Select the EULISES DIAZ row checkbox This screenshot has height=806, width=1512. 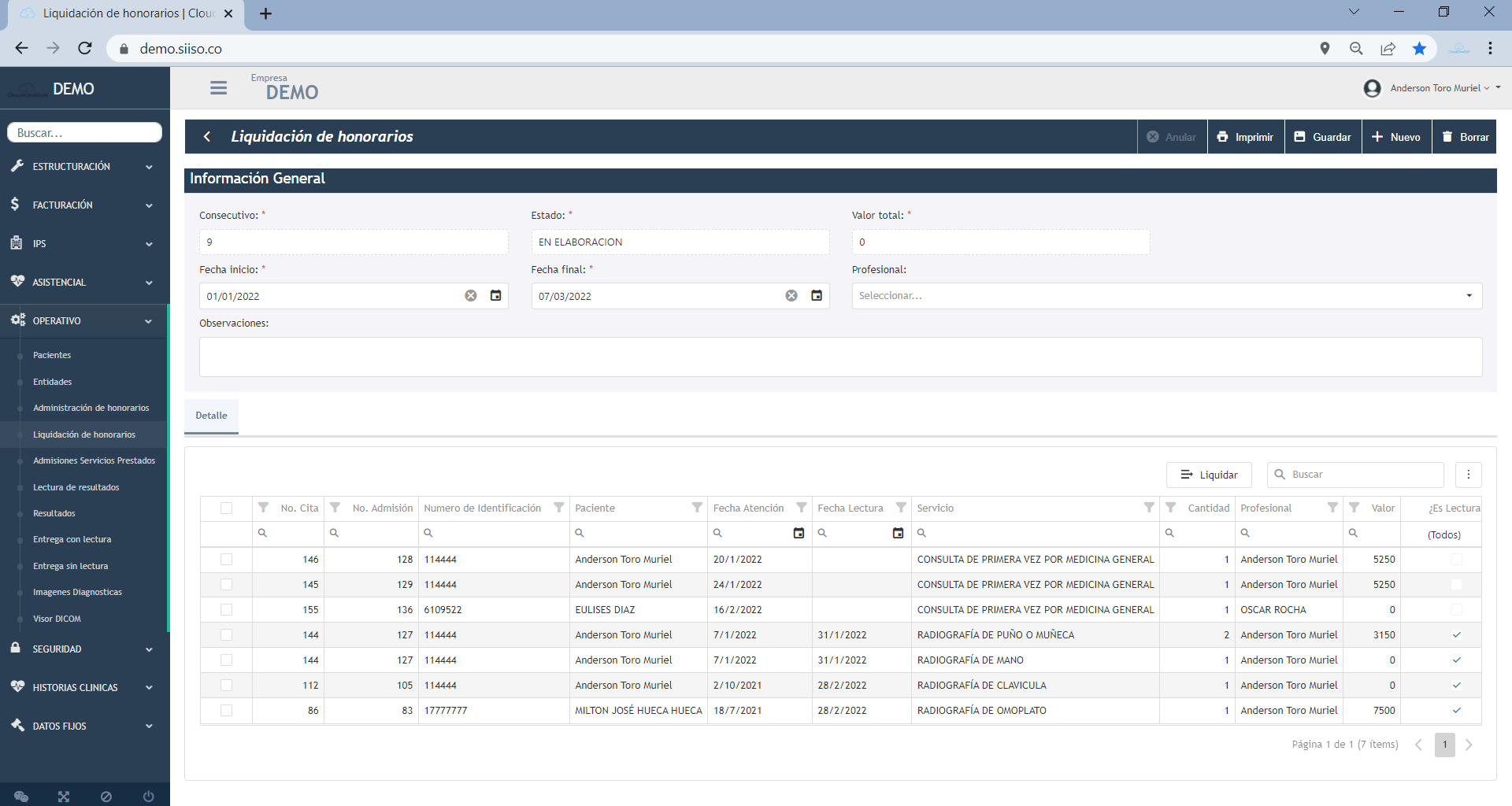[x=227, y=610]
